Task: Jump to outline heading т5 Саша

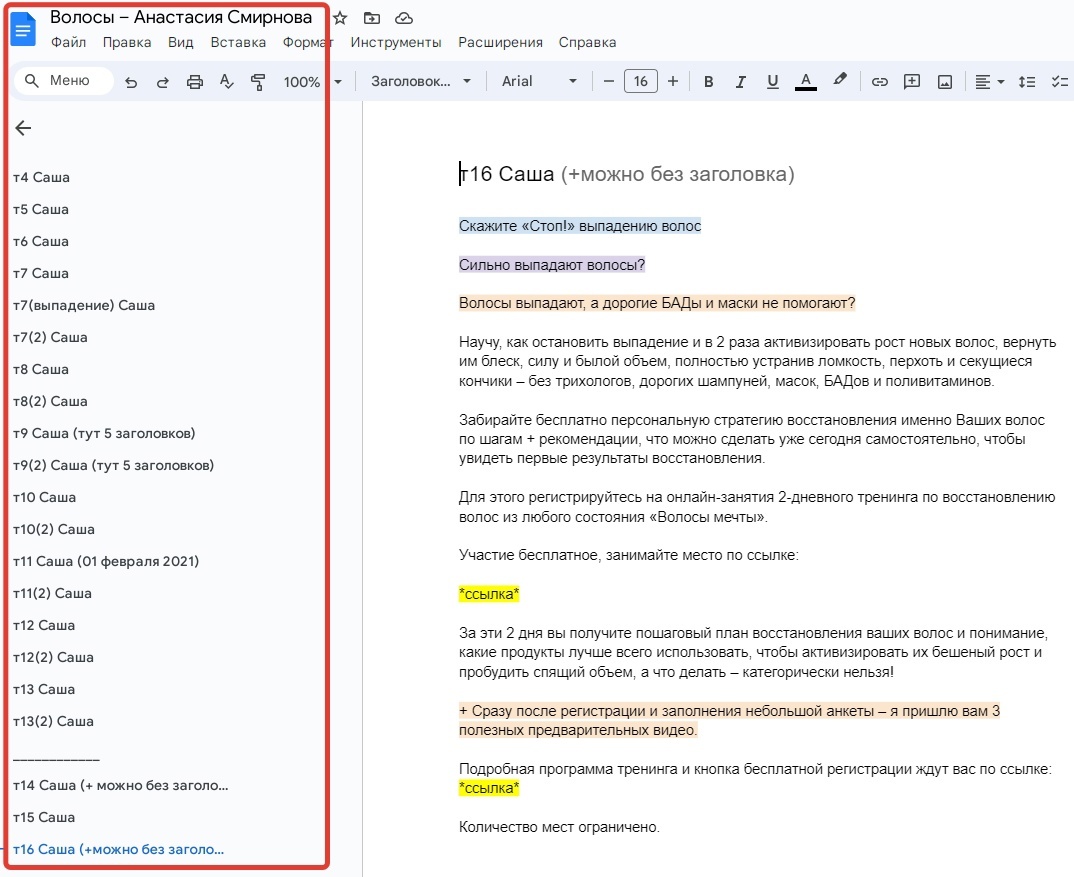Action: 40,210
